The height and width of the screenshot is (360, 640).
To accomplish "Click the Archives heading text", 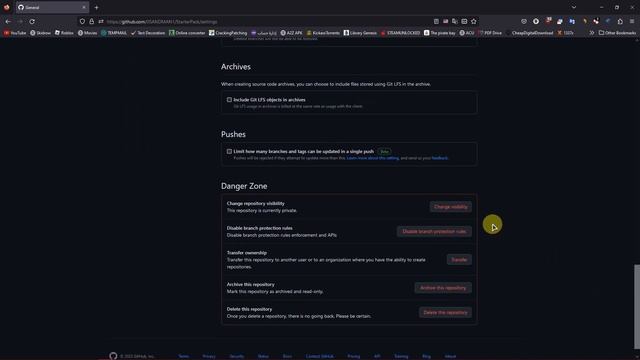I will pyautogui.click(x=236, y=67).
